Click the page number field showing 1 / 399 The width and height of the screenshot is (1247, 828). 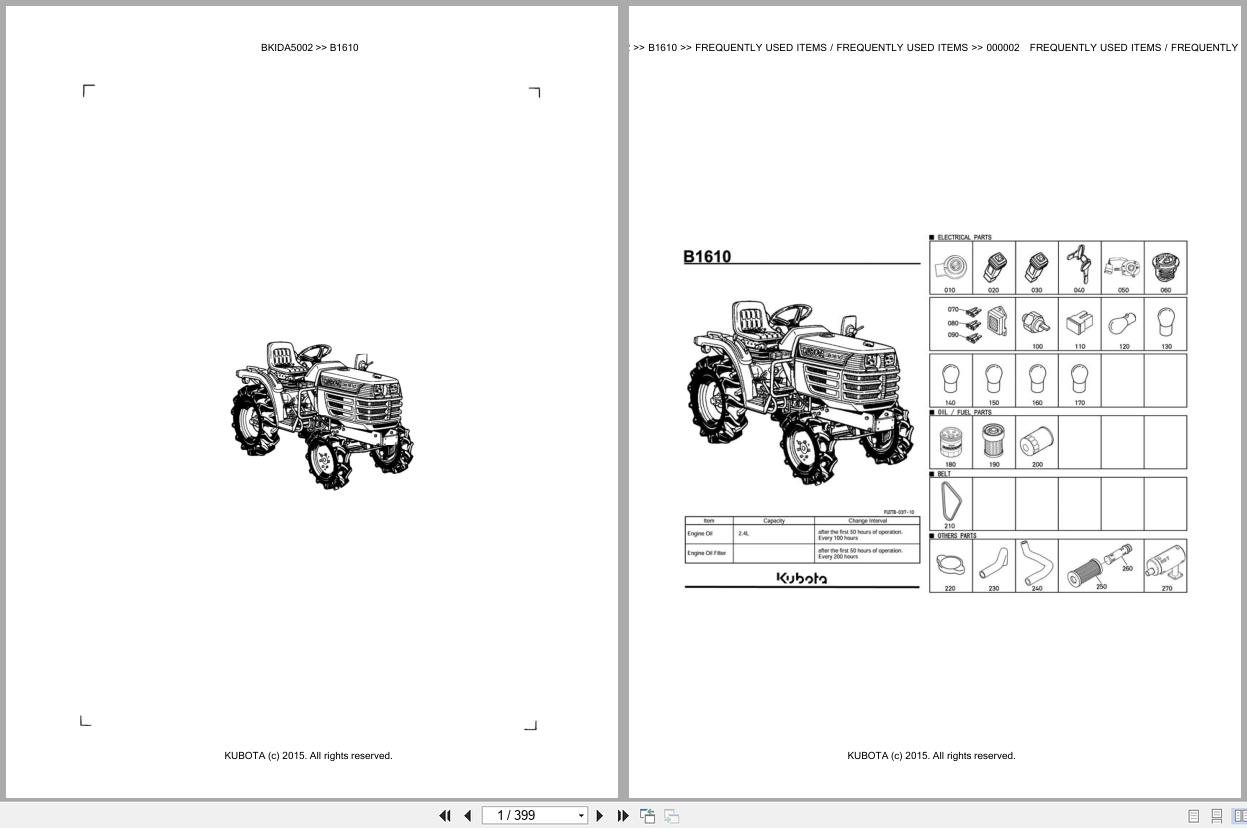click(x=529, y=816)
